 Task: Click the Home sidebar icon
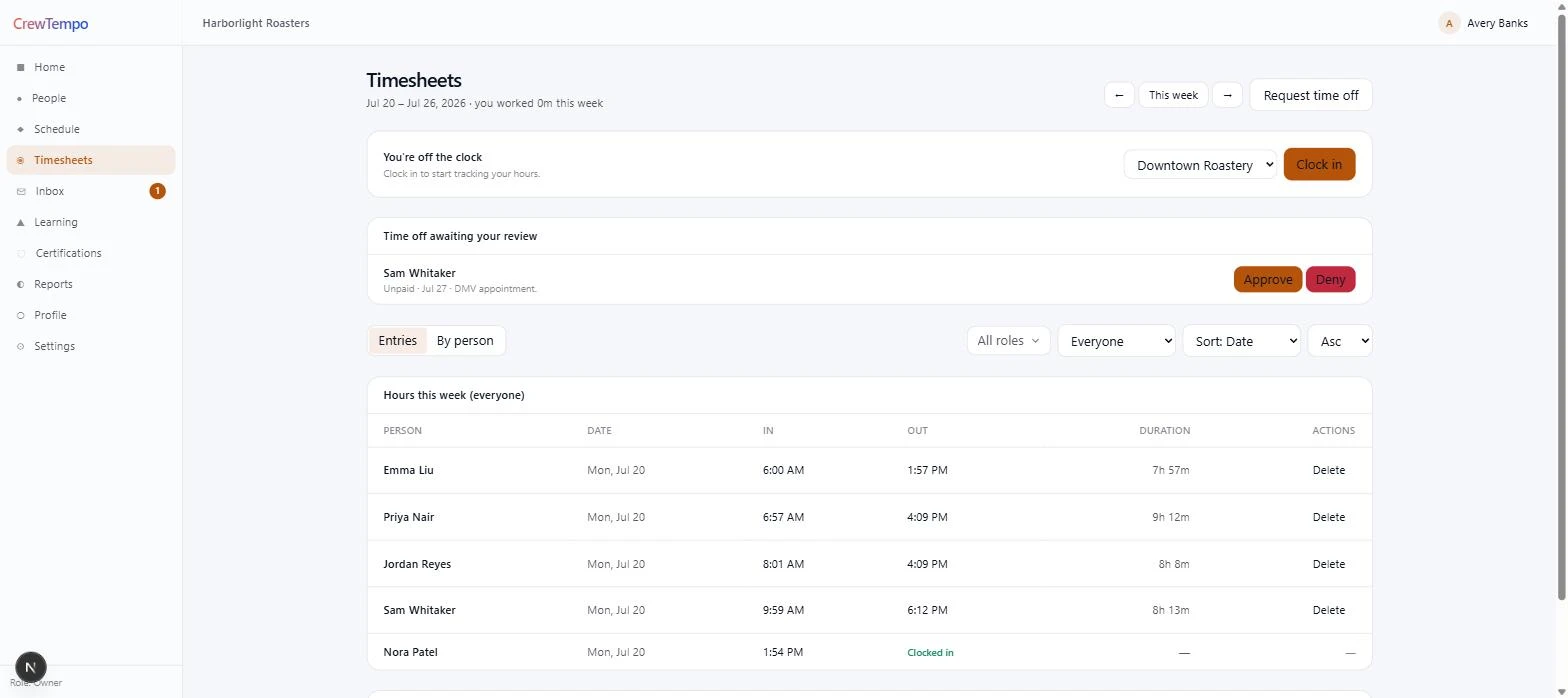click(x=20, y=67)
